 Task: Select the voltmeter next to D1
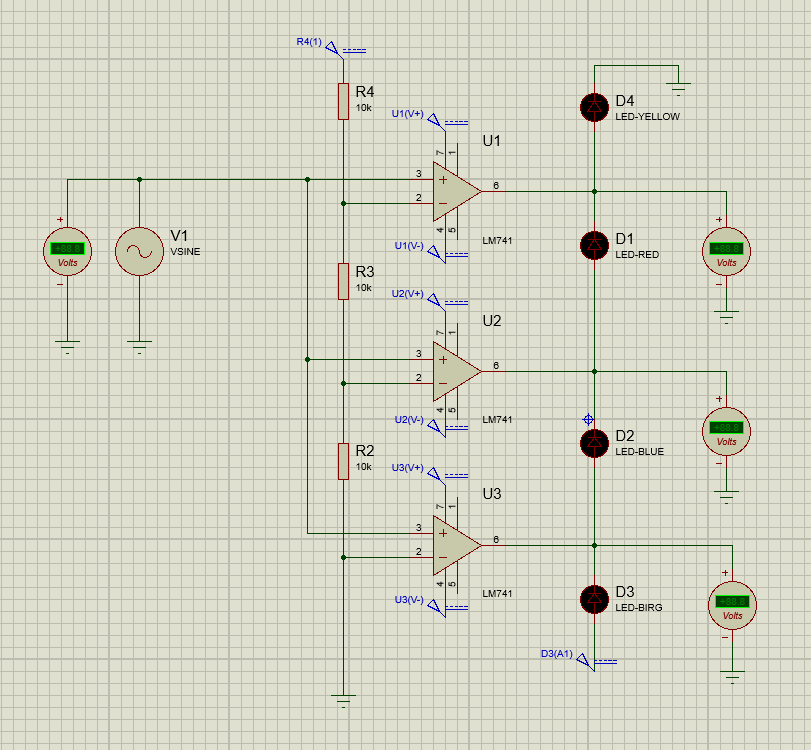tap(727, 250)
